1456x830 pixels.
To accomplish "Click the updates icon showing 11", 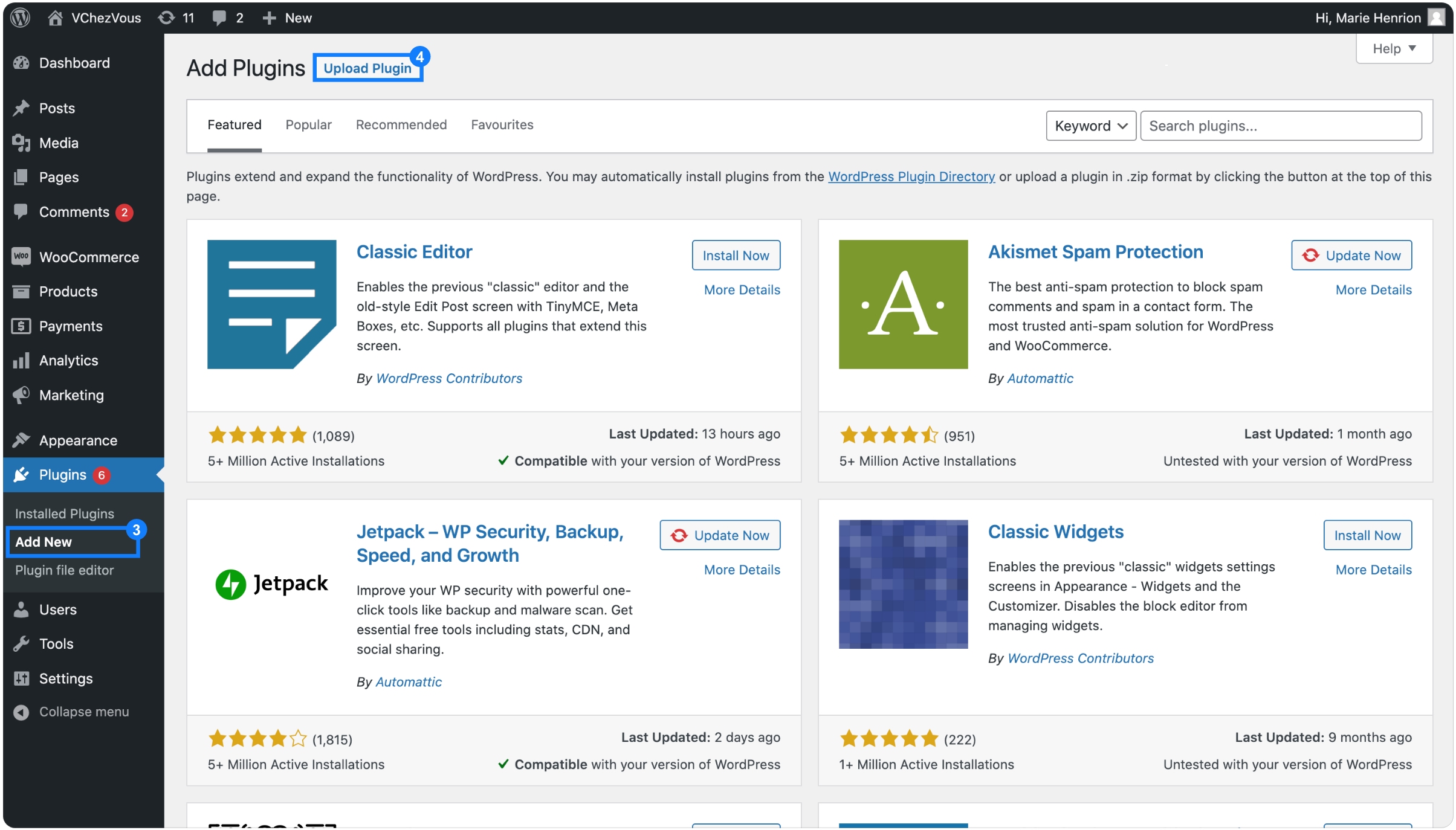I will coord(166,18).
